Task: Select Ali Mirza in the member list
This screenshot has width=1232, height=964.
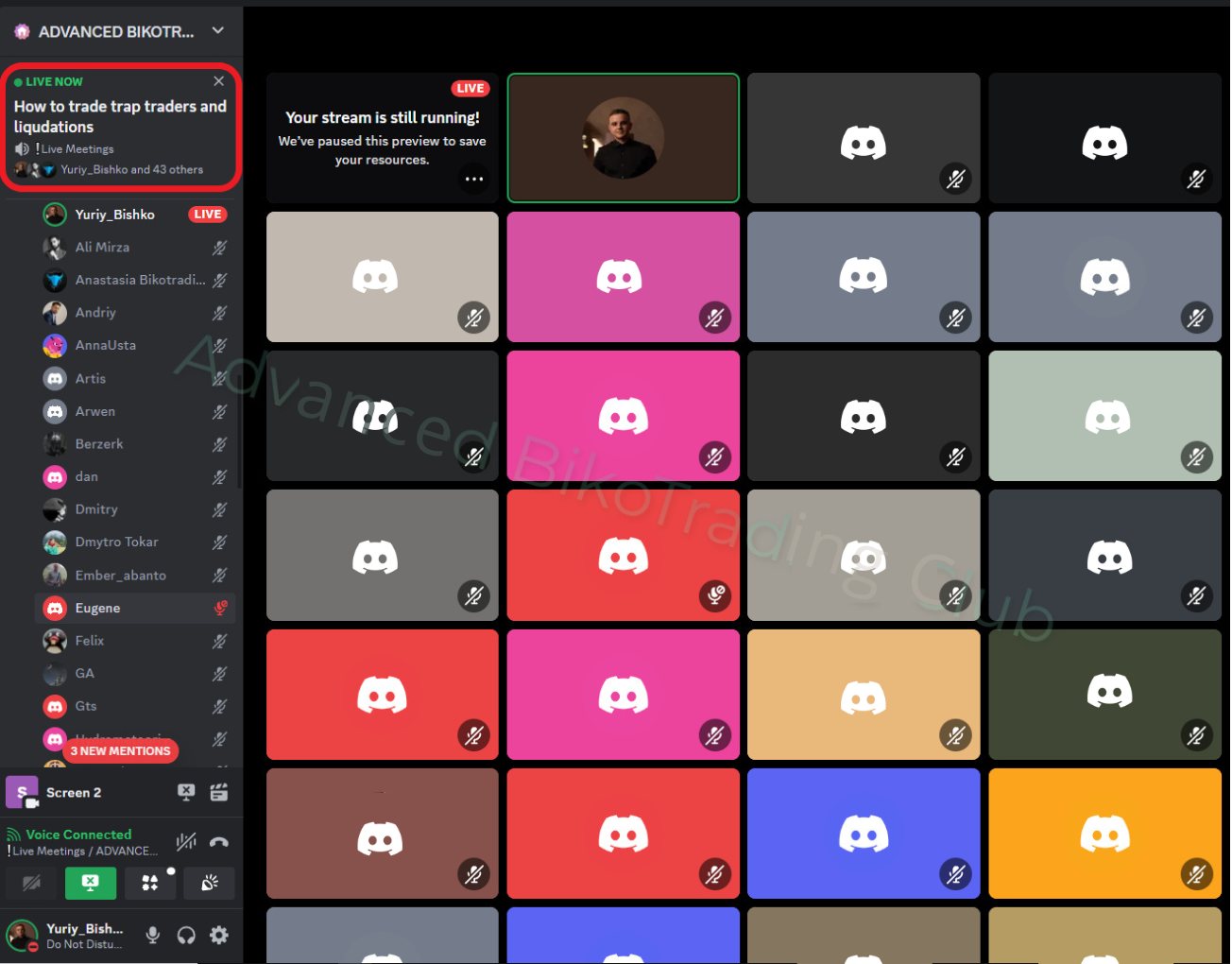Action: [134, 248]
